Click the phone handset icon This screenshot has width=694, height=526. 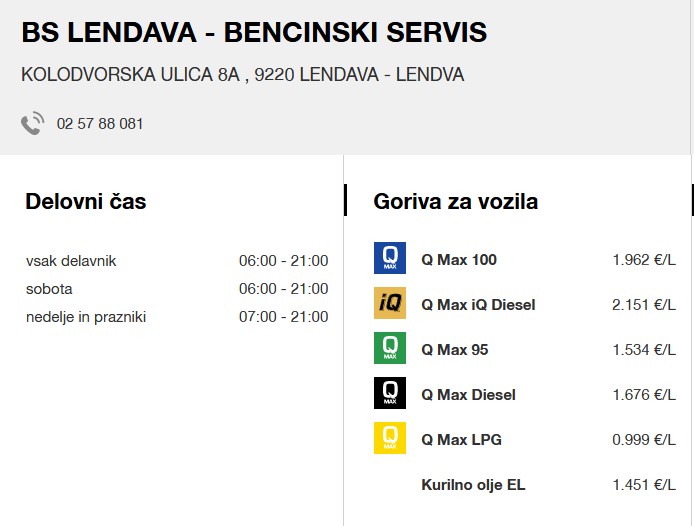click(x=33, y=124)
